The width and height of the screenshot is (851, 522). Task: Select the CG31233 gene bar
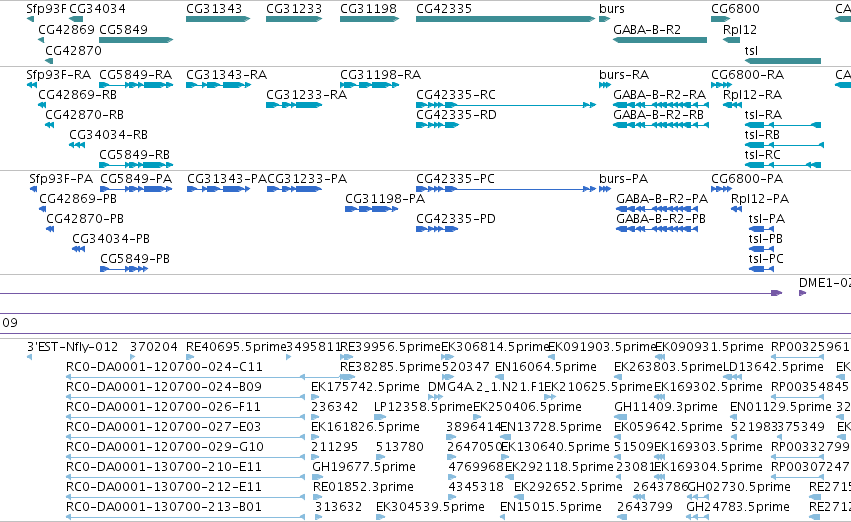294,19
